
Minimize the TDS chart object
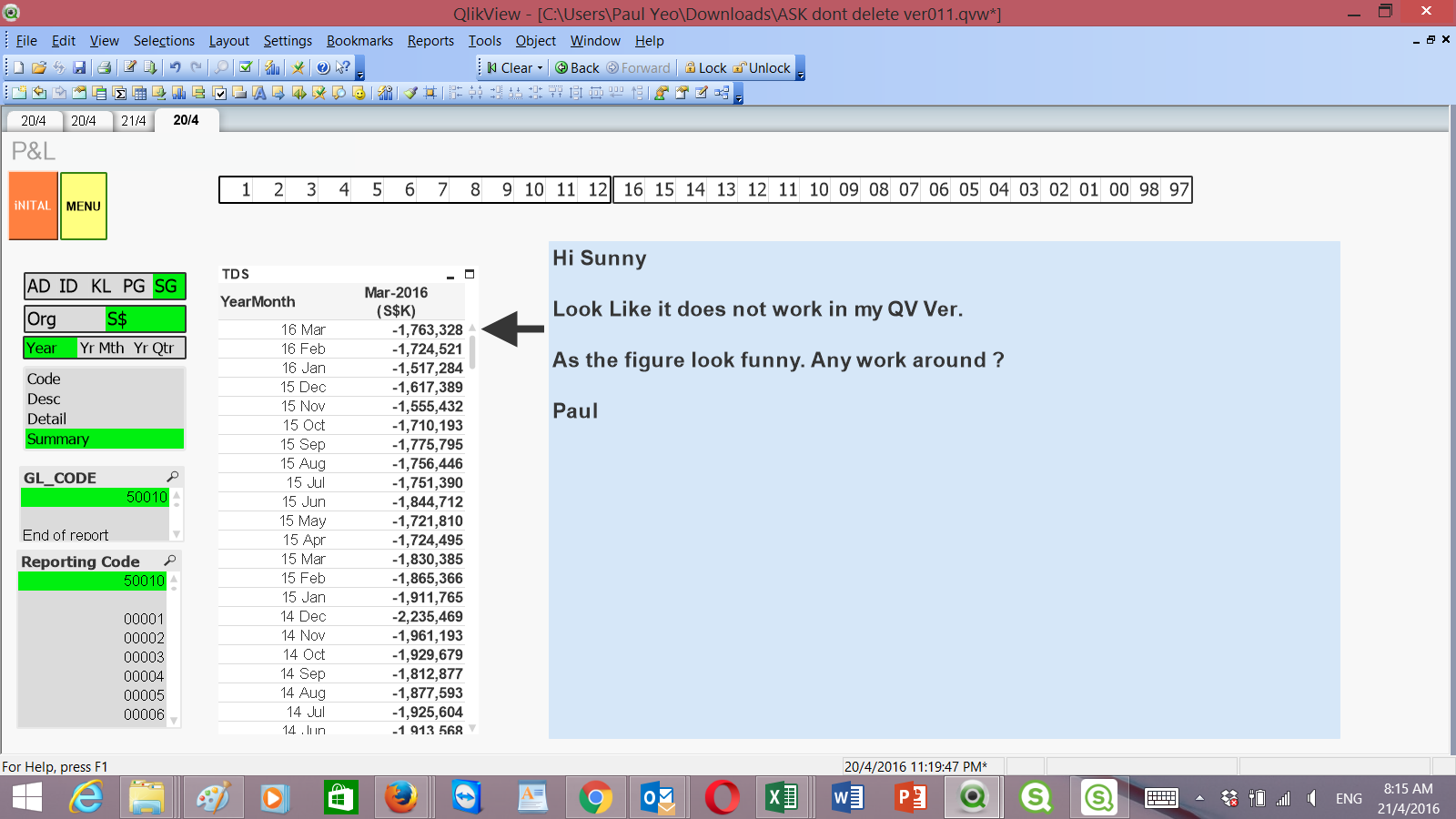(450, 275)
